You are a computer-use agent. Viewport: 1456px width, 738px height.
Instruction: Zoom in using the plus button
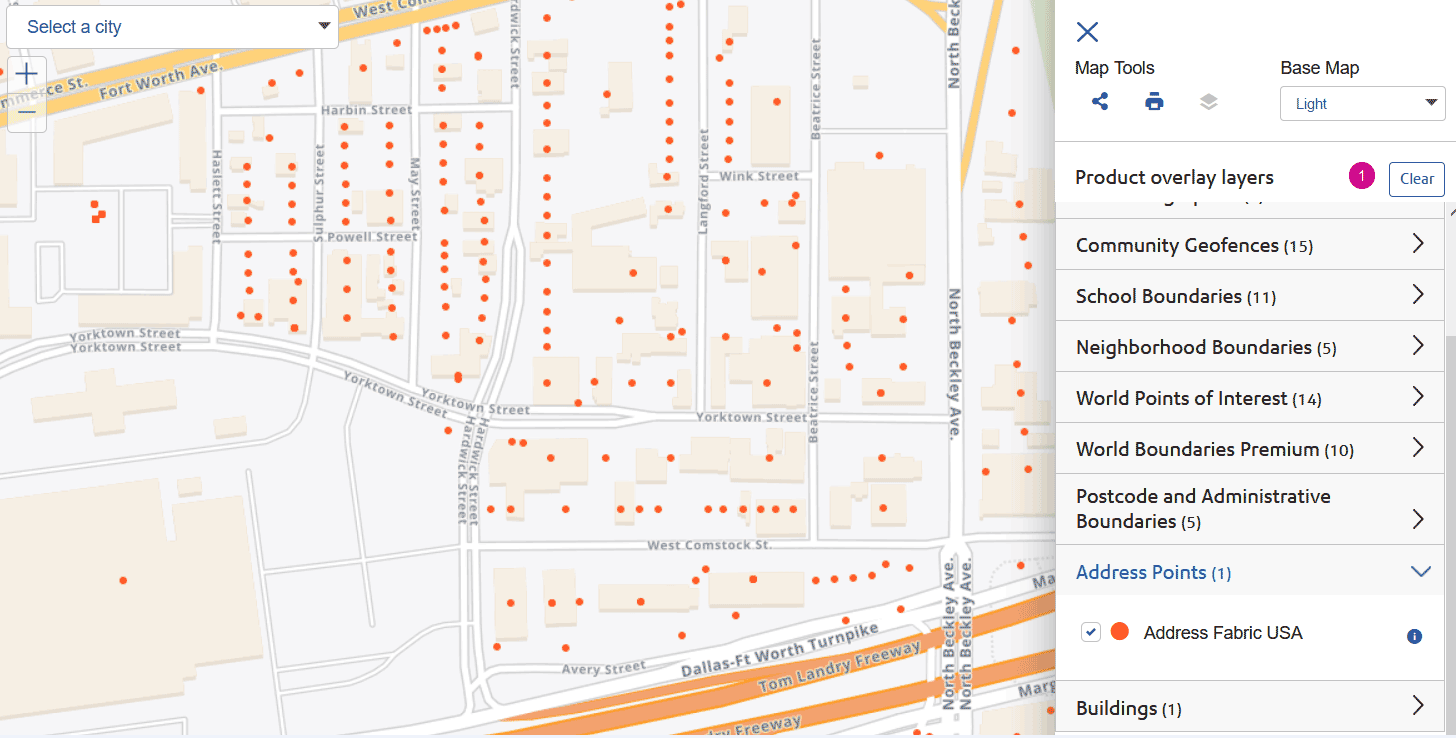(x=26, y=72)
